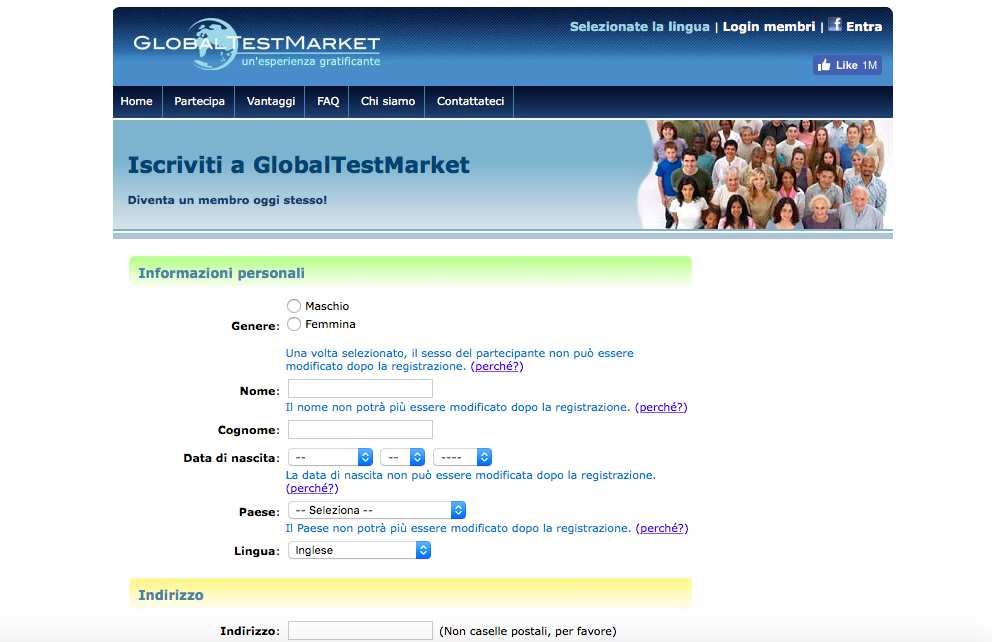Screen dimensions: 992x642
Task: Open the Paese country dropdown
Action: click(x=377, y=510)
